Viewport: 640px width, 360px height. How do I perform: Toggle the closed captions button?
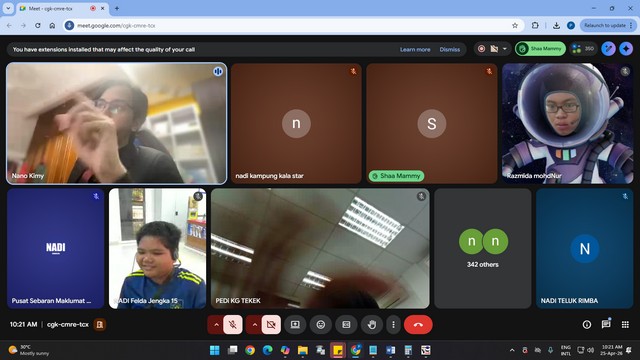pos(346,324)
